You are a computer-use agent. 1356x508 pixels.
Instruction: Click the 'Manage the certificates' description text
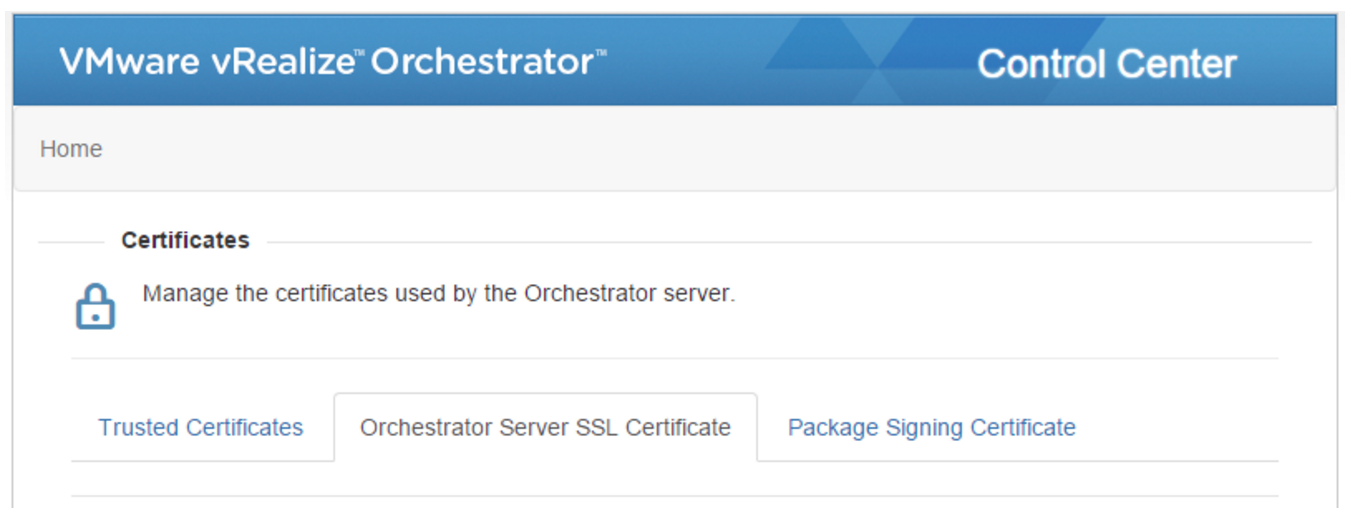coord(438,294)
